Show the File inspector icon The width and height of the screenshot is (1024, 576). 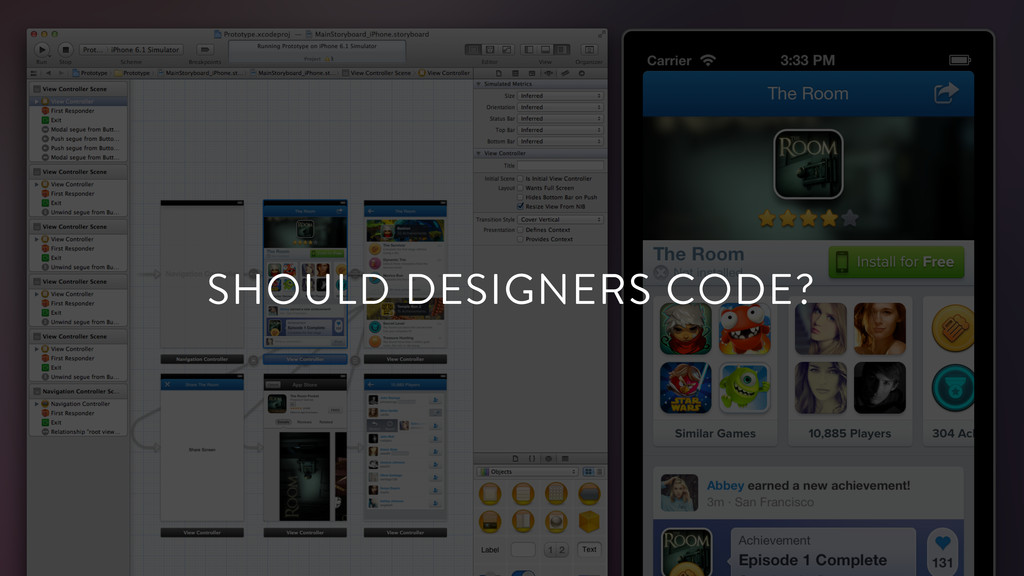(x=499, y=73)
